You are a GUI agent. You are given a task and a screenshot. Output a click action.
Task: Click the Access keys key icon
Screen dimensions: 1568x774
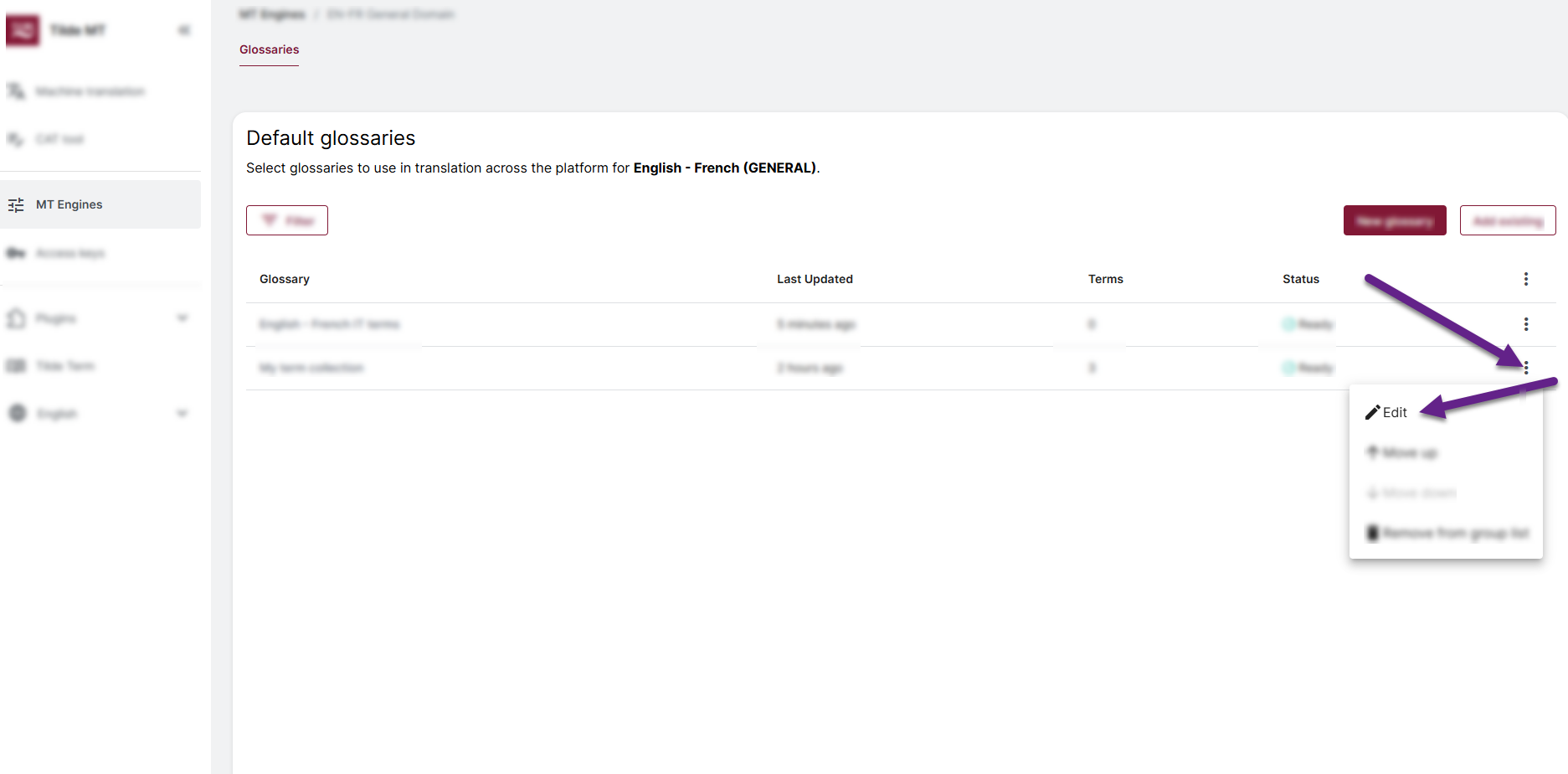(x=15, y=252)
